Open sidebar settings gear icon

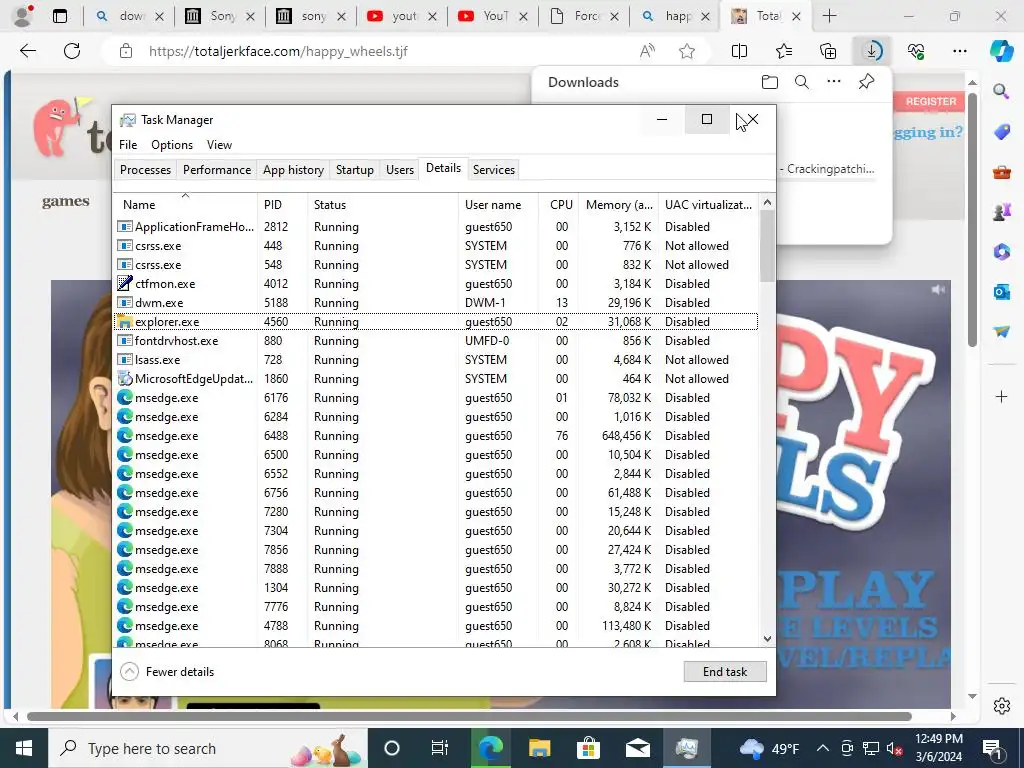click(x=1001, y=706)
